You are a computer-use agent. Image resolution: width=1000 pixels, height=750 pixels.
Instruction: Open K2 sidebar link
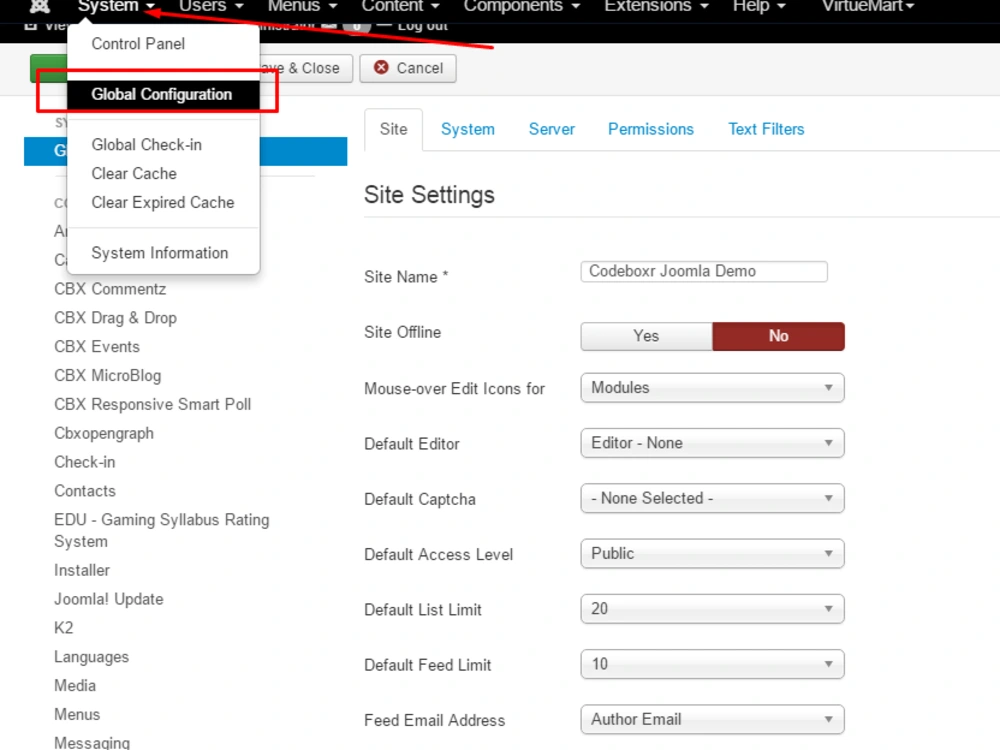[64, 628]
